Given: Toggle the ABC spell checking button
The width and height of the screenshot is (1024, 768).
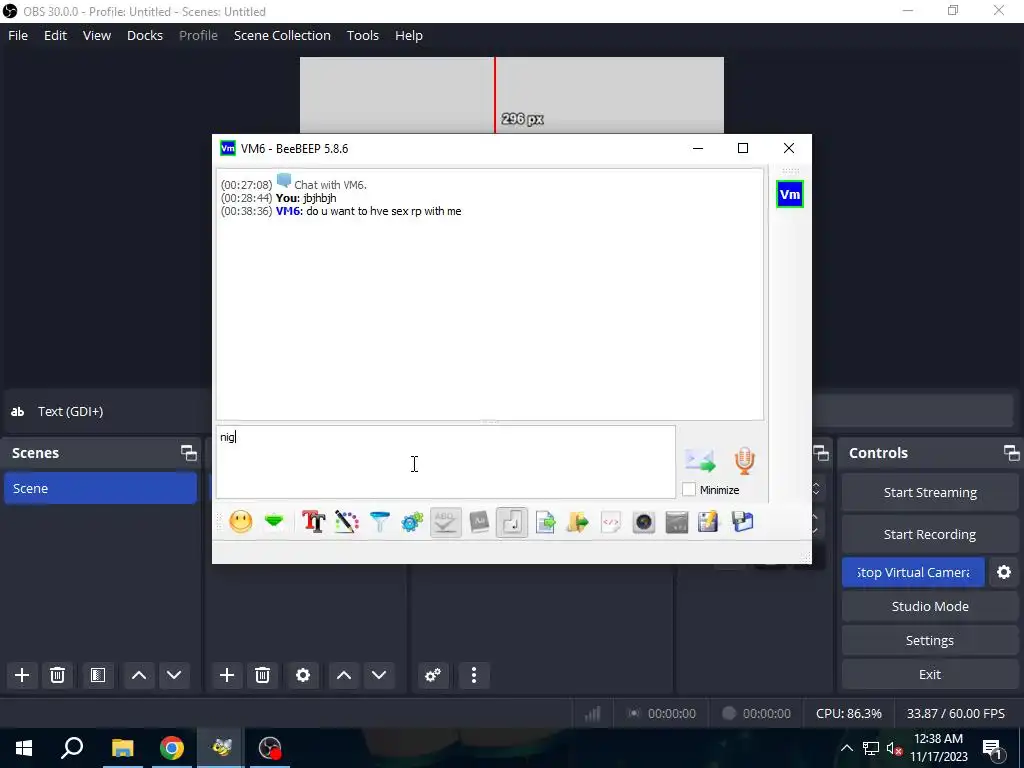Looking at the screenshot, I should pos(445,522).
